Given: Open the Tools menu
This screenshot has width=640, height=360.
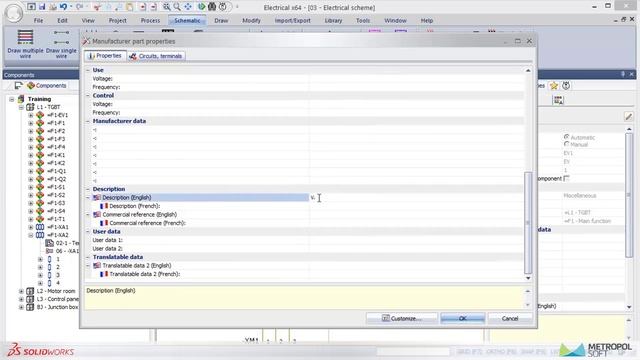Looking at the screenshot, I should pos(363,20).
